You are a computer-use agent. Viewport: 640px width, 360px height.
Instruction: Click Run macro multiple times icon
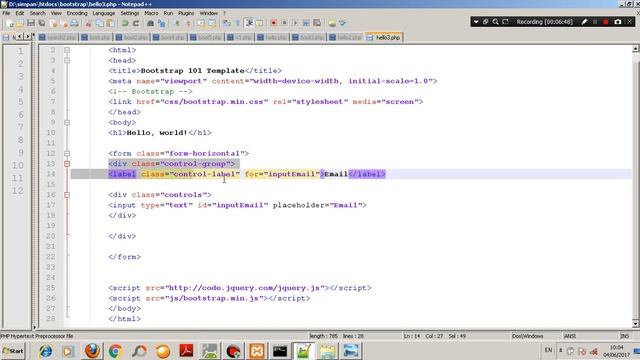(x=306, y=23)
